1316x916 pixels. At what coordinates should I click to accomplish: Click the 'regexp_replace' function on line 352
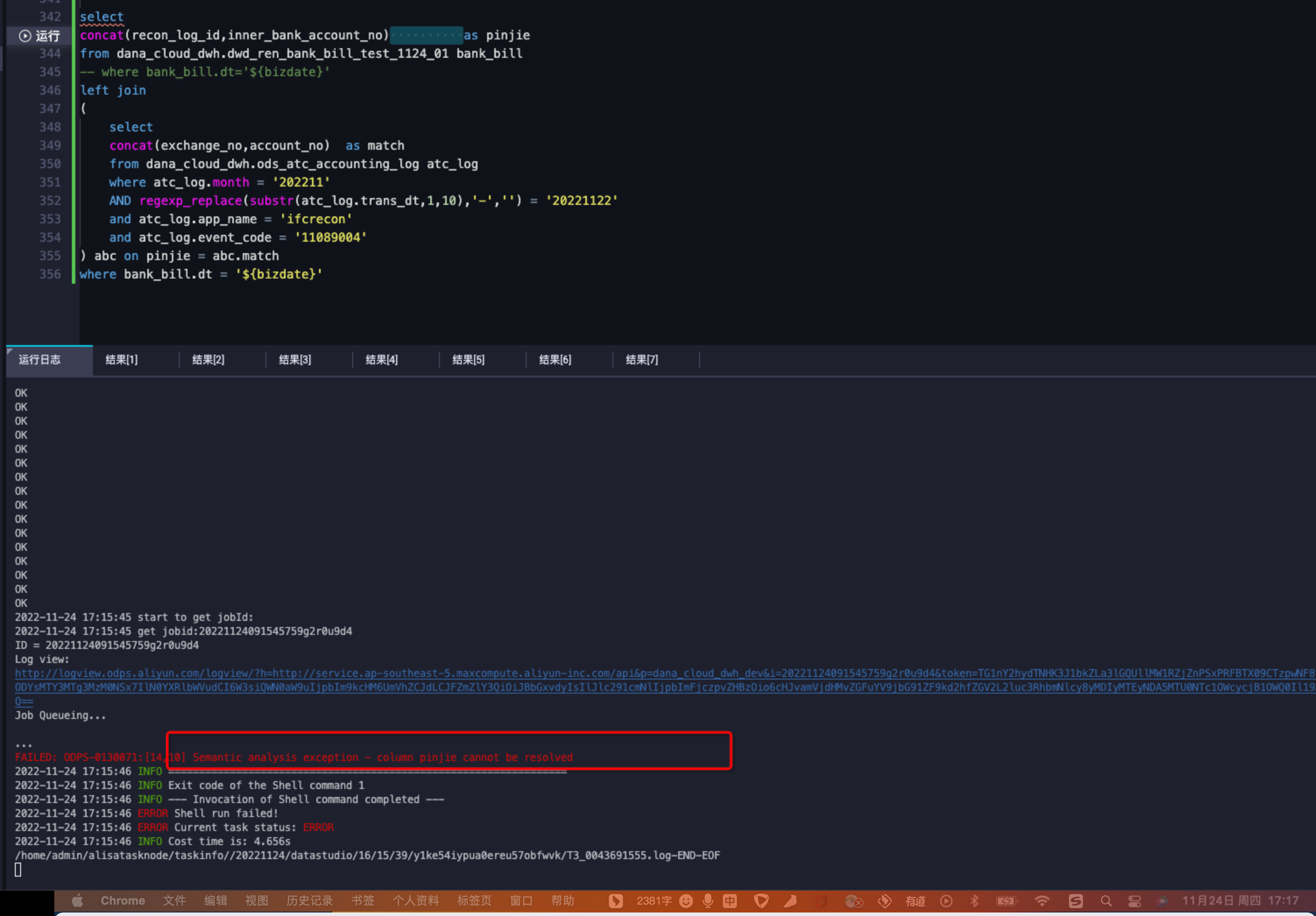(x=191, y=201)
